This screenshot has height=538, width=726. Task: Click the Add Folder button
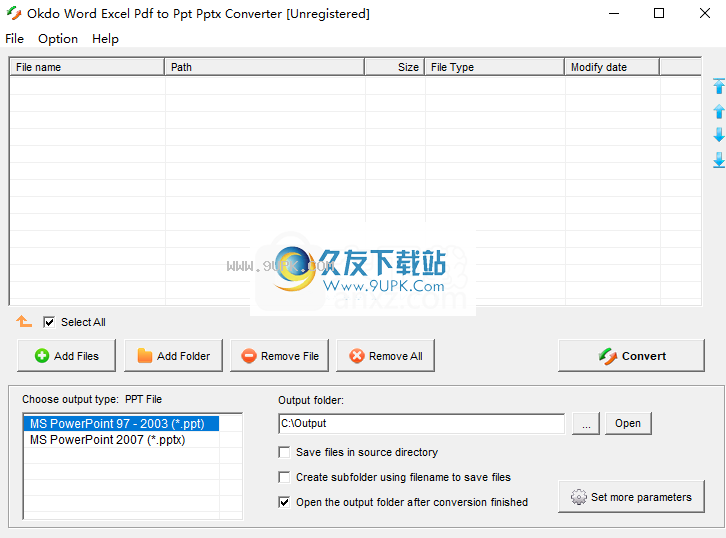(173, 356)
